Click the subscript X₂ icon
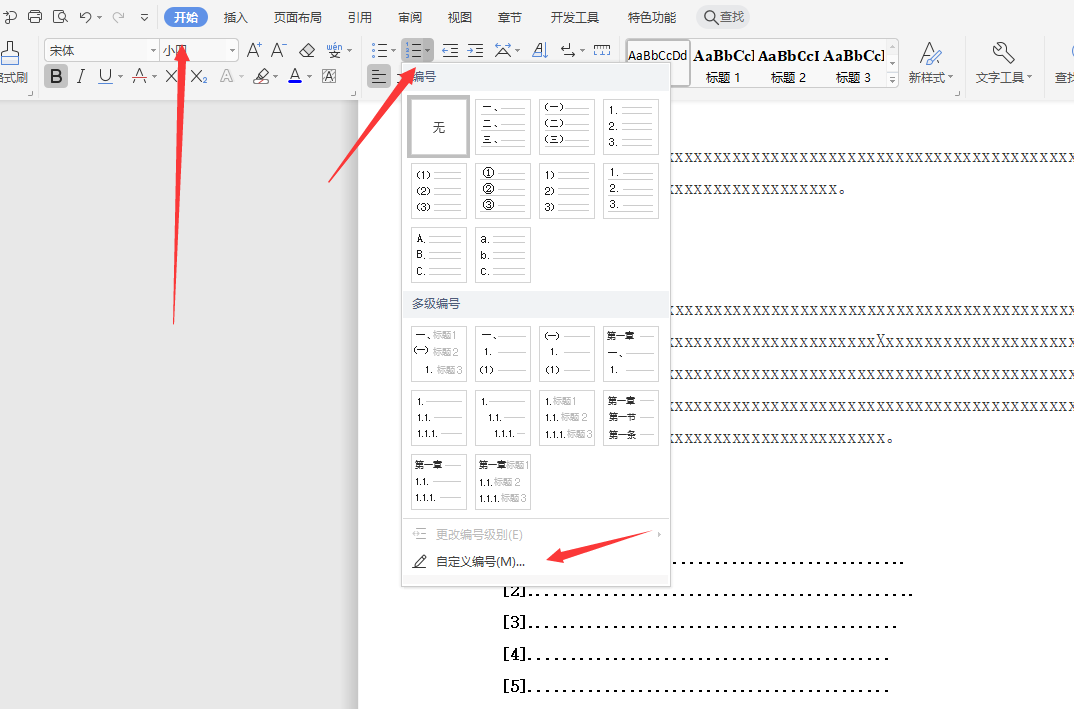This screenshot has height=709, width=1074. (198, 76)
